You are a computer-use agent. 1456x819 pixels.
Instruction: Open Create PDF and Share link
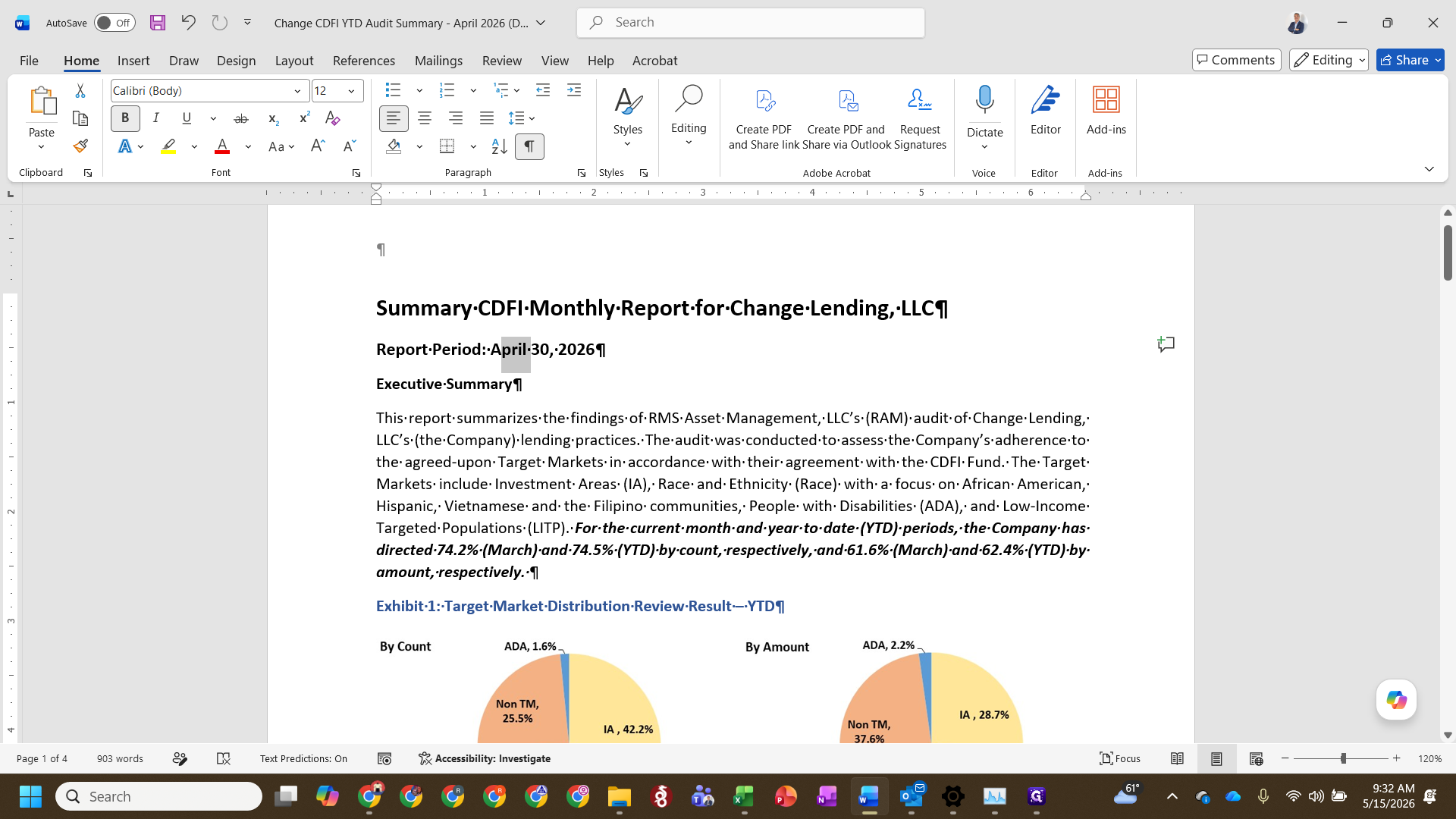pos(764,118)
